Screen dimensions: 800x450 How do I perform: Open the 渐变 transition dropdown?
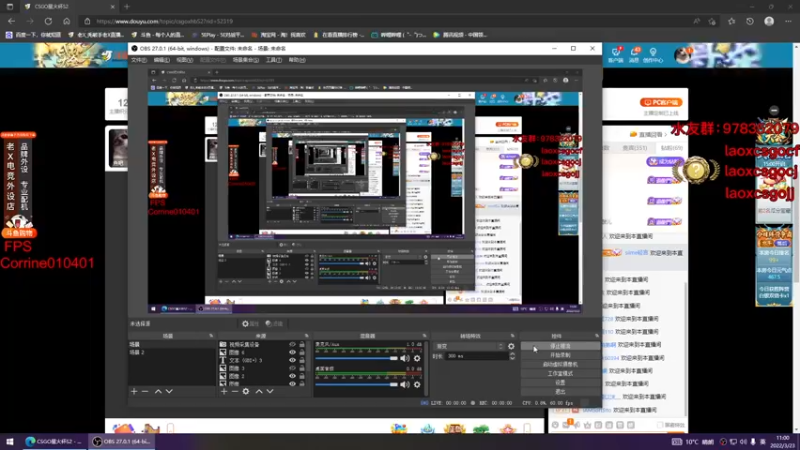pos(468,346)
